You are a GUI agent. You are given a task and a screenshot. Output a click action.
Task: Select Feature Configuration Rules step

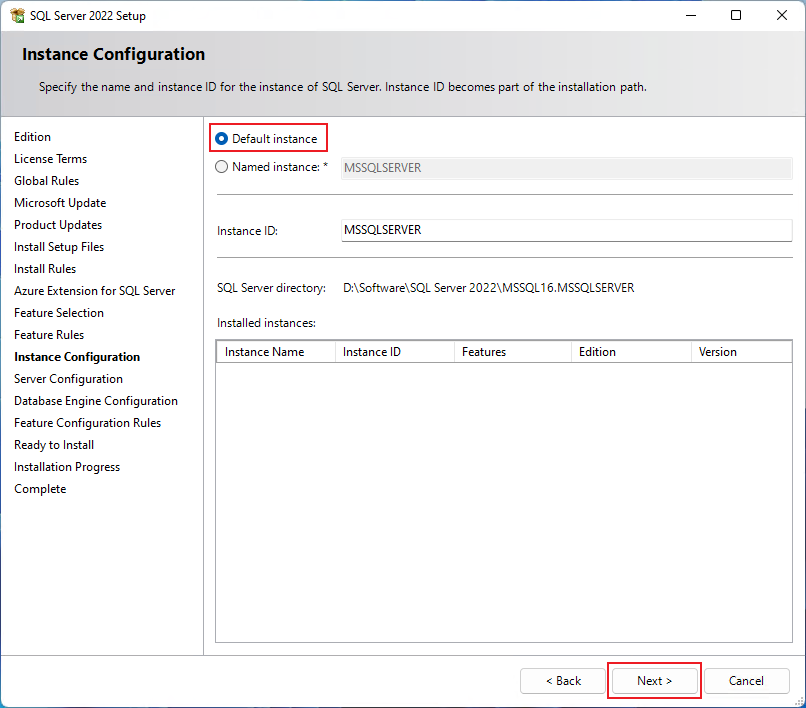pyautogui.click(x=87, y=423)
